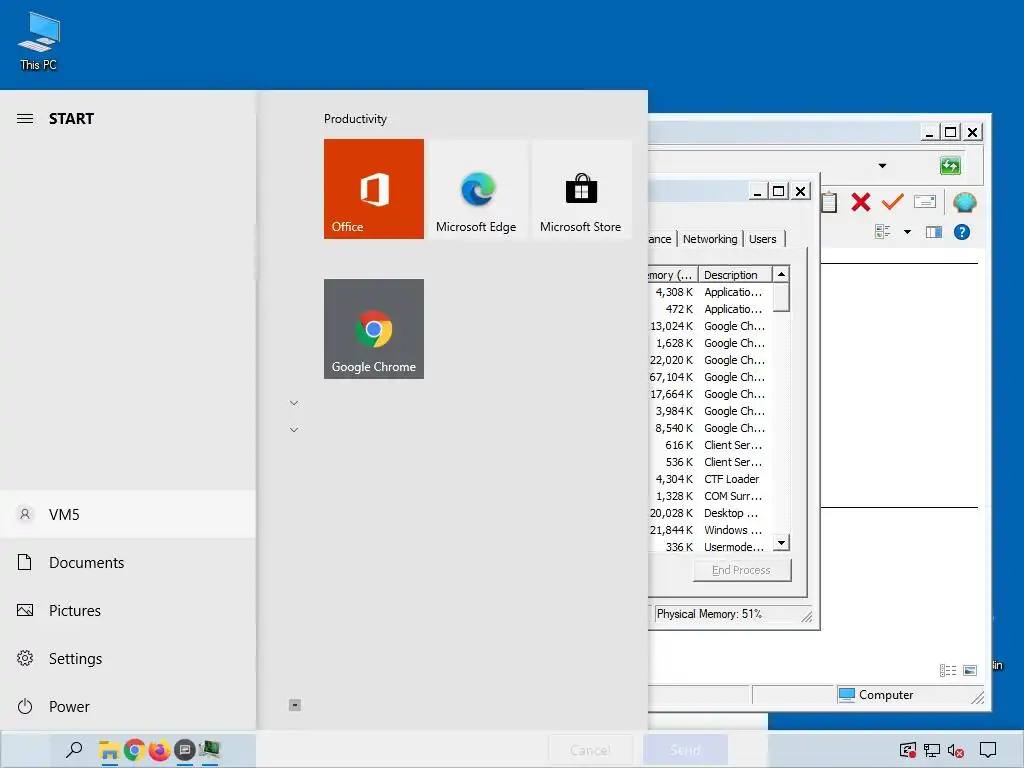Expand the upper chevron below Chrome tile
The image size is (1024, 768).
294,403
